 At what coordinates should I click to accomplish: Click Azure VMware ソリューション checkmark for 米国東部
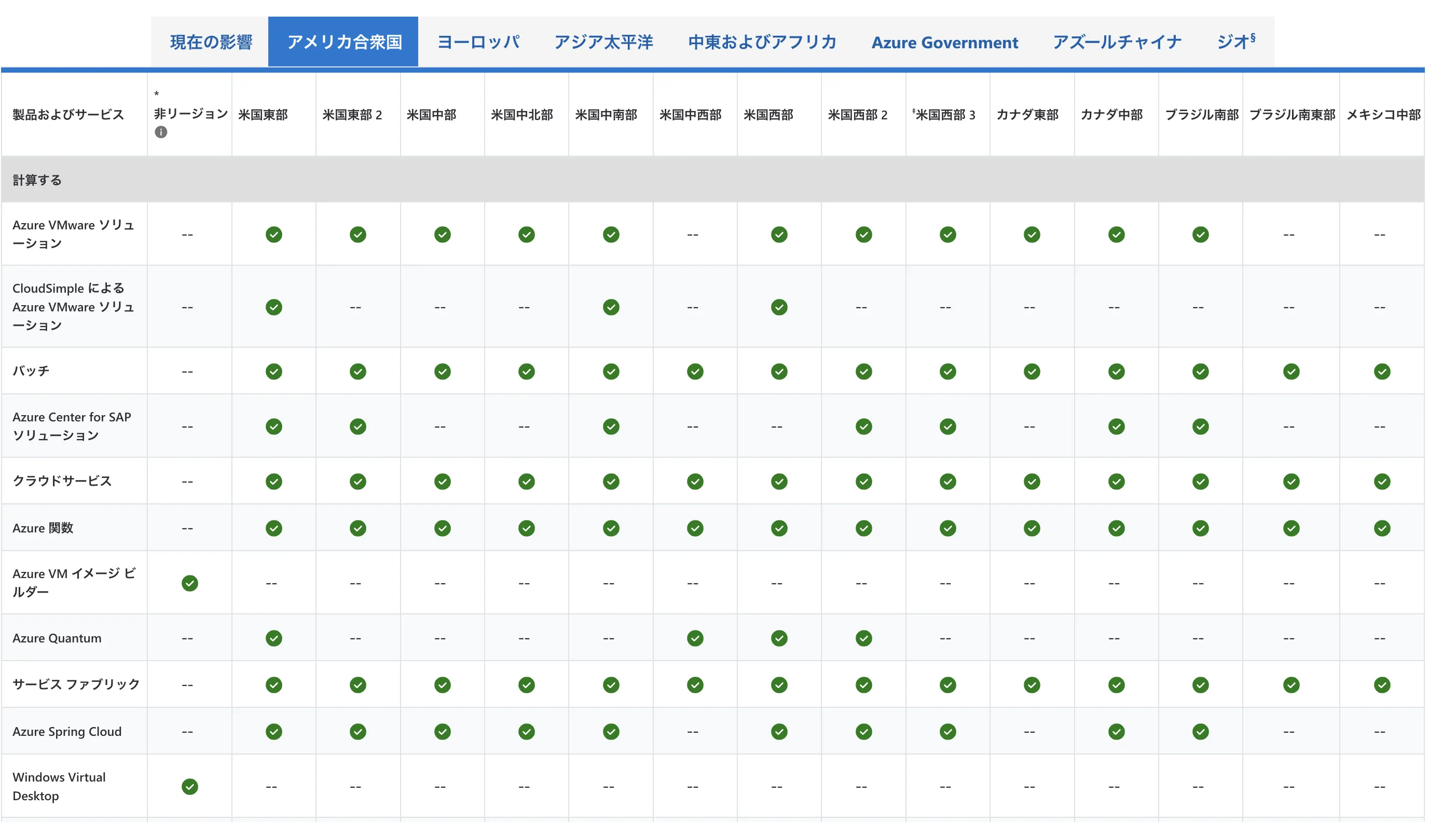coord(273,235)
